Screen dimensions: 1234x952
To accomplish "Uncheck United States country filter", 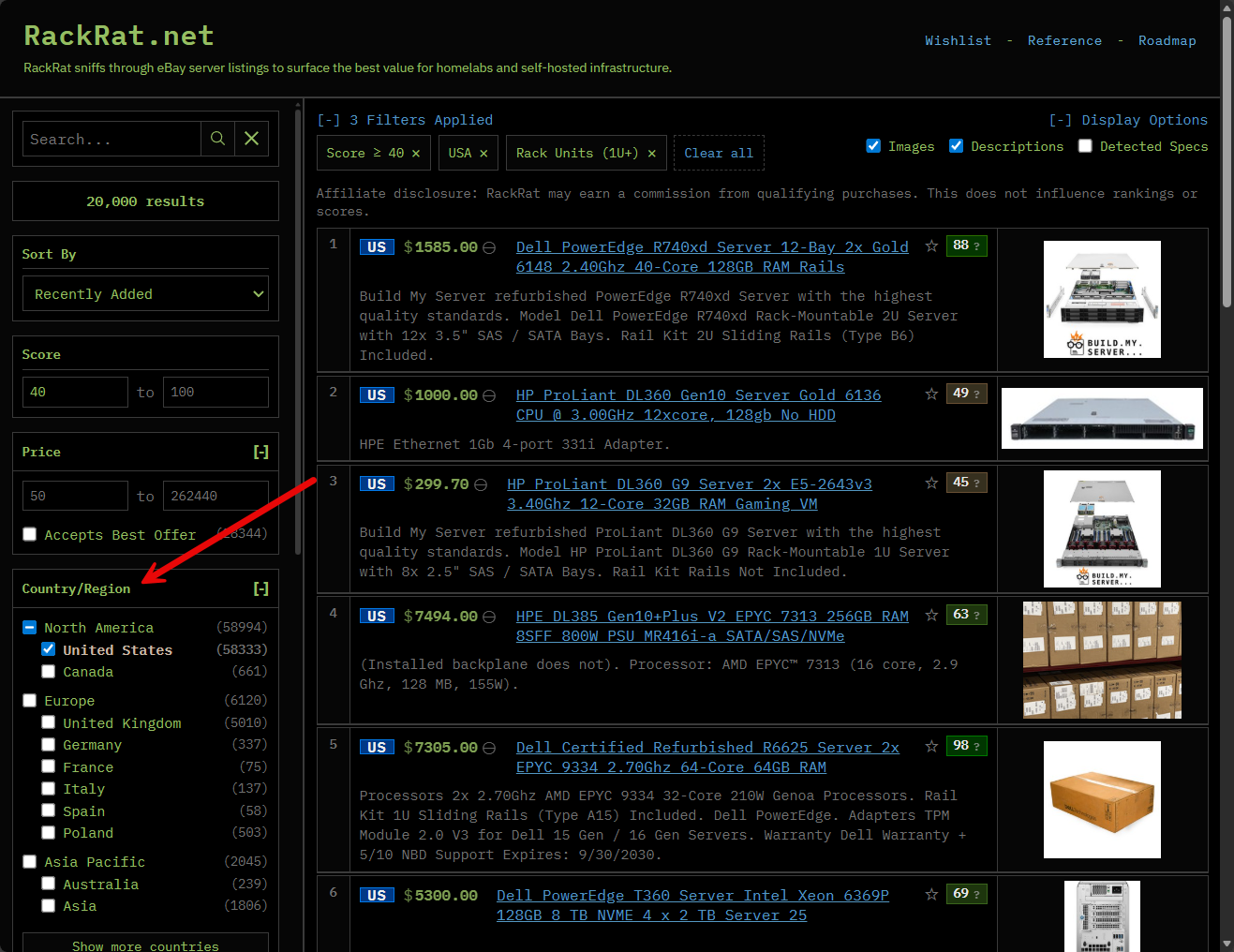I will click(49, 649).
